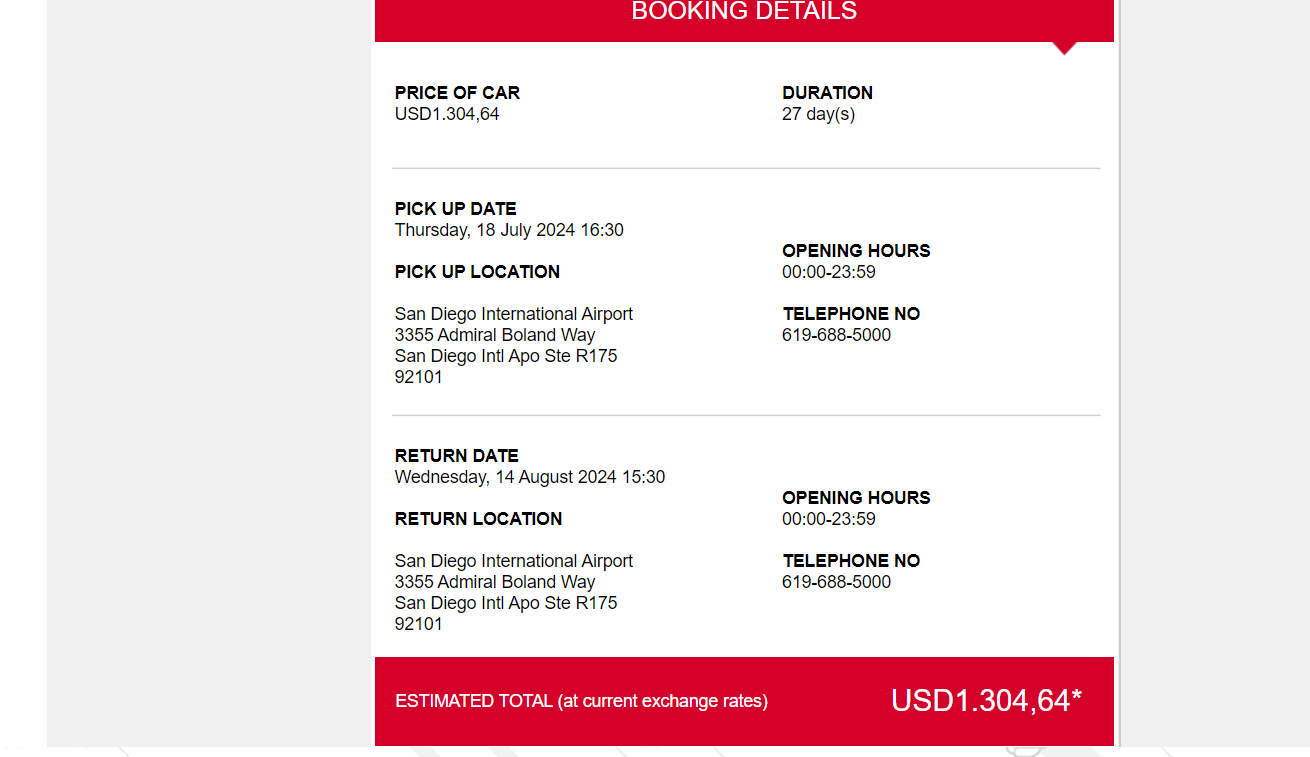Viewport: 1310px width, 757px height.
Task: Click the pick-up 3355 Admiral Boland Way line
Action: tap(495, 335)
